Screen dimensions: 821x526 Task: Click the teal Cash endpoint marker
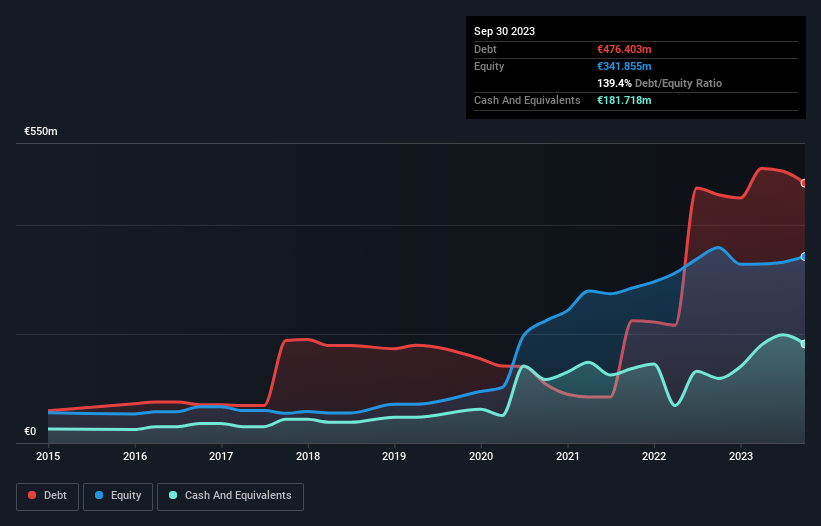804,344
